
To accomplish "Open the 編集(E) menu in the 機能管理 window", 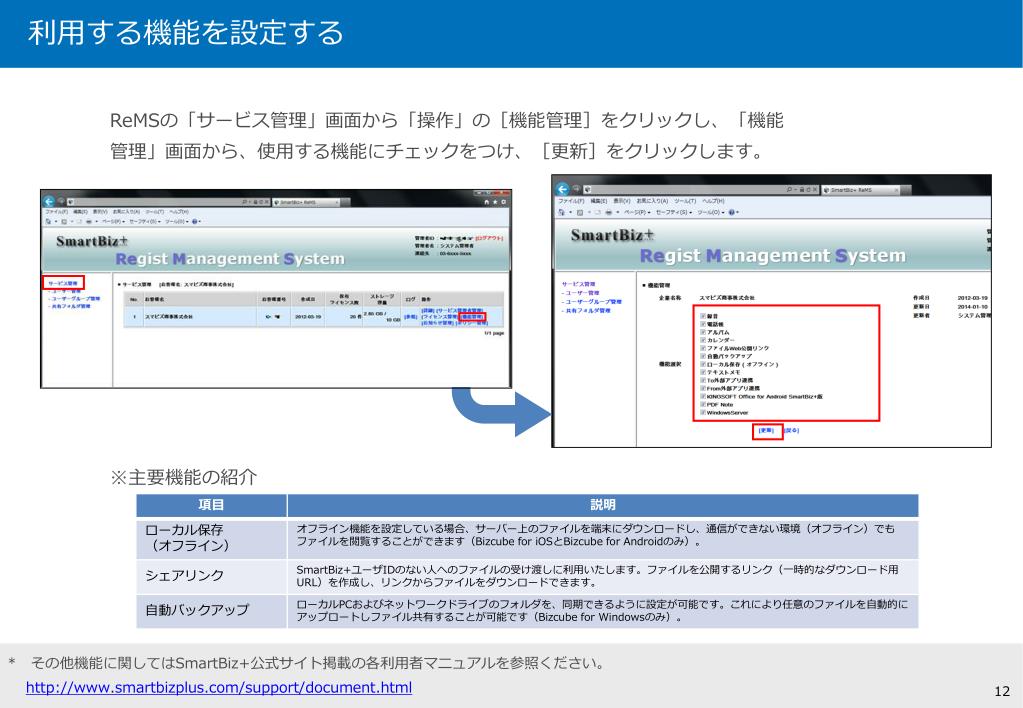I will (599, 201).
